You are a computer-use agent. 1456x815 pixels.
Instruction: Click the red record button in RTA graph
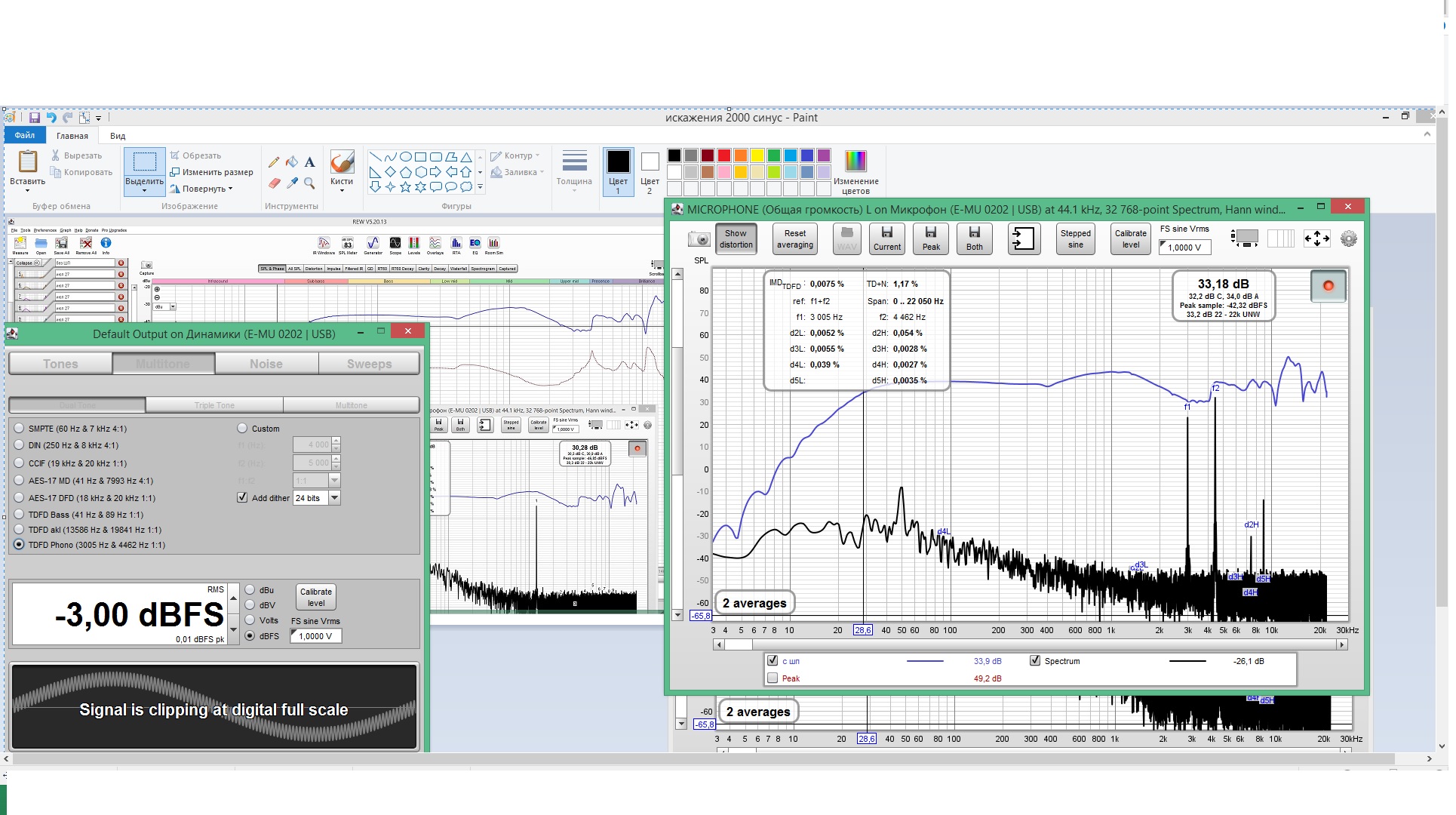pos(1328,286)
